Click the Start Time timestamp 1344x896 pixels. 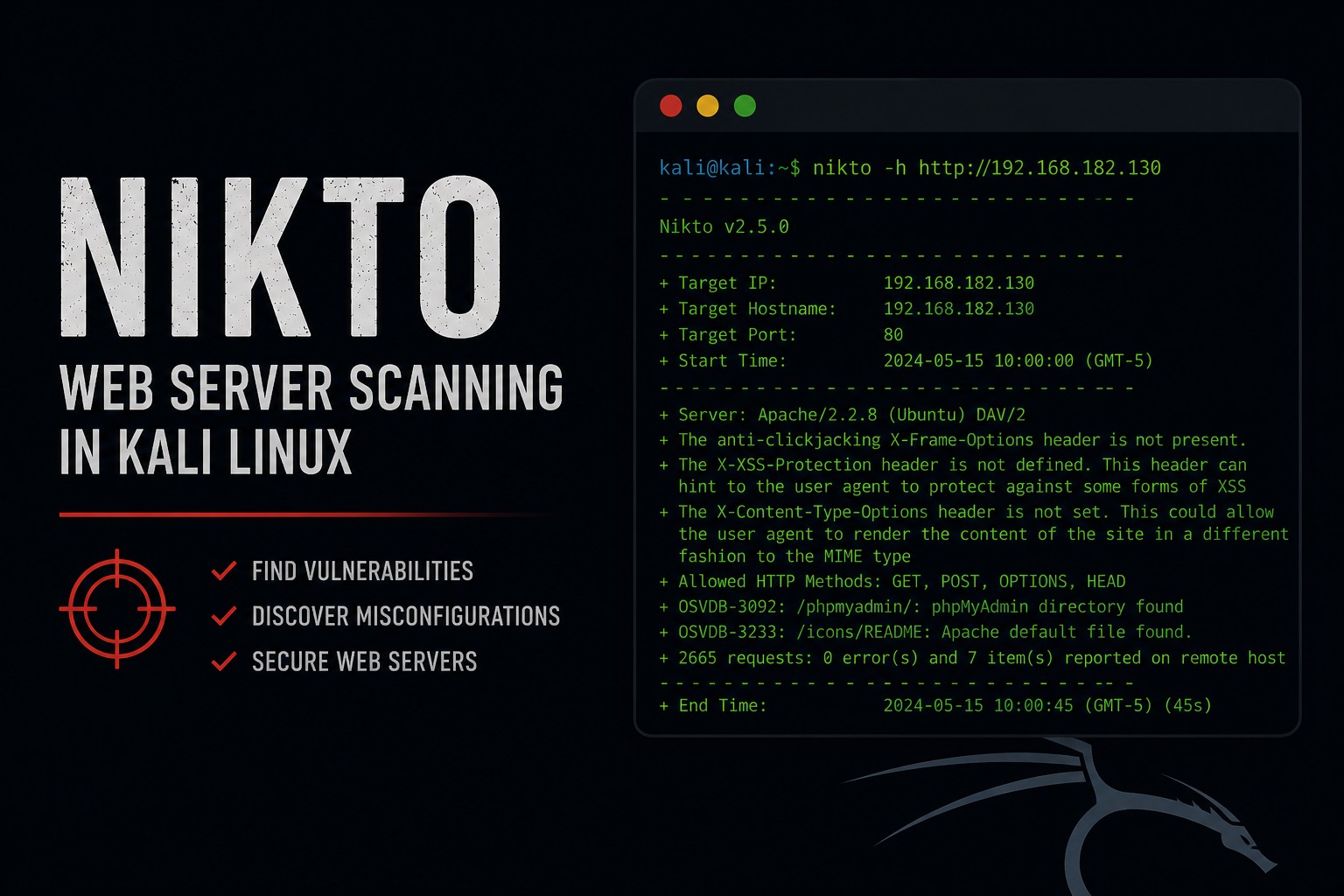point(1018,360)
